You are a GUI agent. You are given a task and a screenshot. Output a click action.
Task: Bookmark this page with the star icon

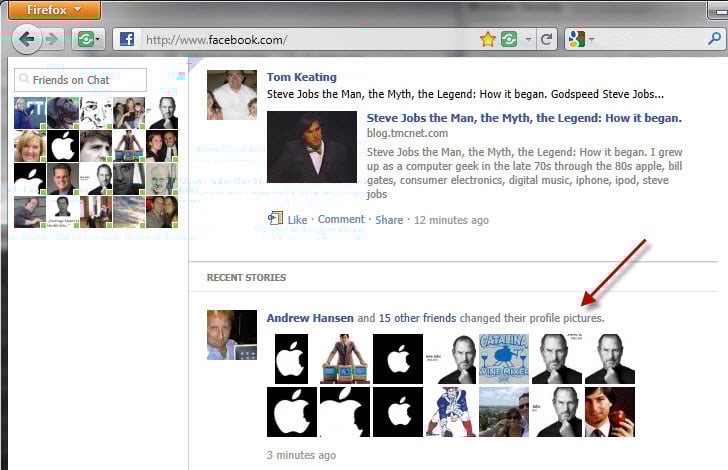click(487, 40)
